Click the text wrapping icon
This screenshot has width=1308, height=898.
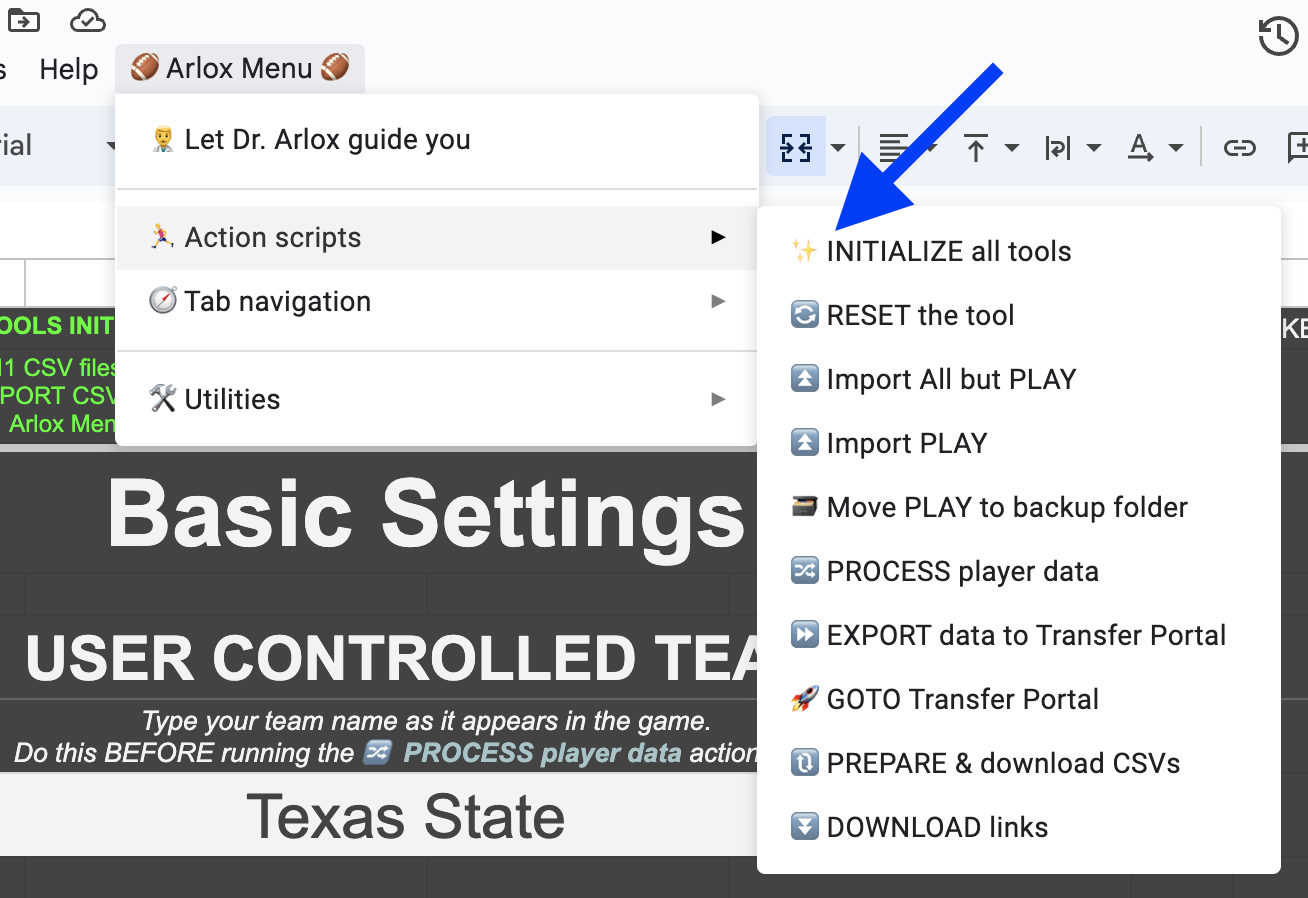pos(1057,148)
